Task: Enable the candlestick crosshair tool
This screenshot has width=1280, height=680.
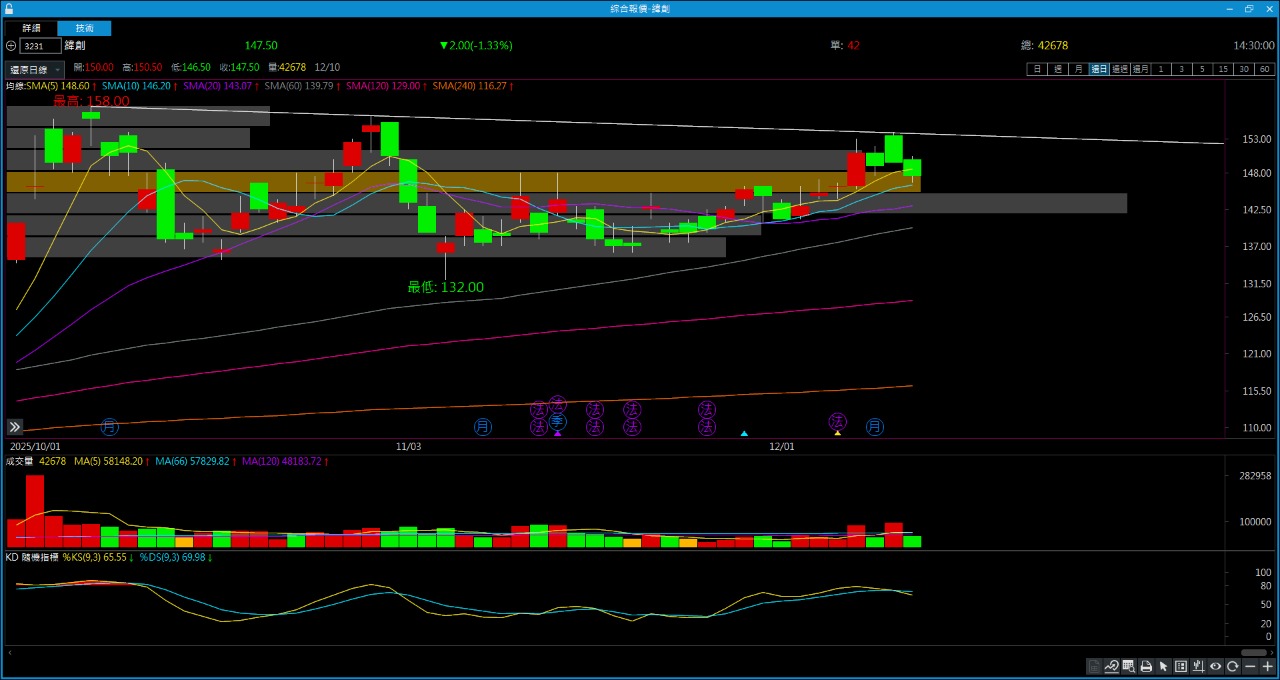Action: coord(1198,667)
